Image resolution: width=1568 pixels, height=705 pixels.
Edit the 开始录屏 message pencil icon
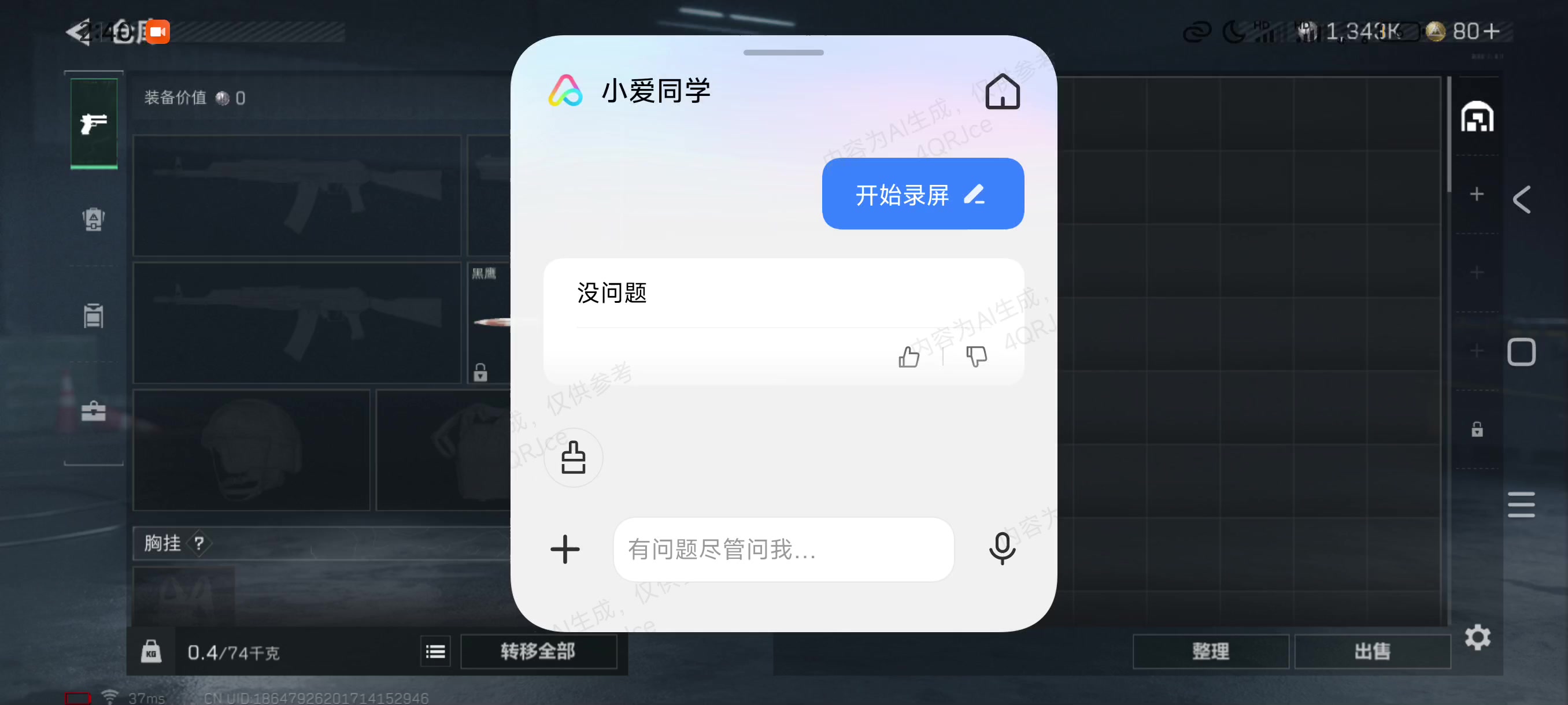[x=974, y=195]
